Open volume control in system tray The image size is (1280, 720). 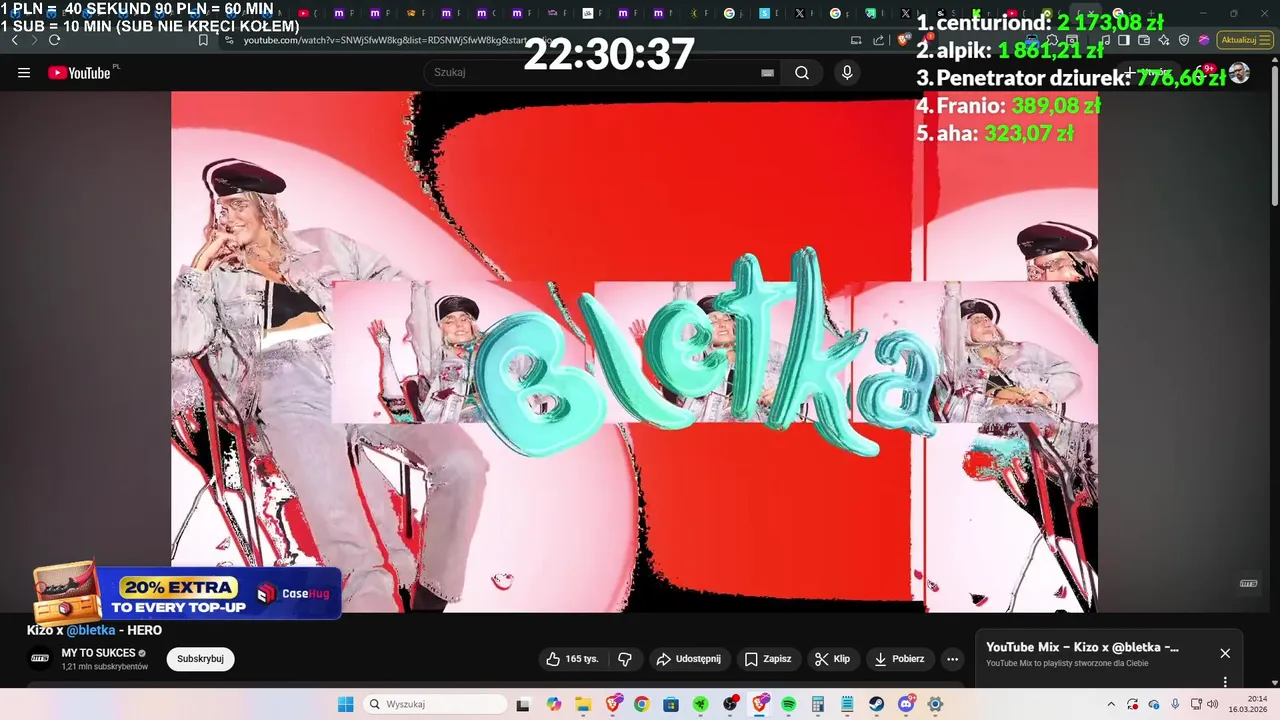click(1214, 704)
